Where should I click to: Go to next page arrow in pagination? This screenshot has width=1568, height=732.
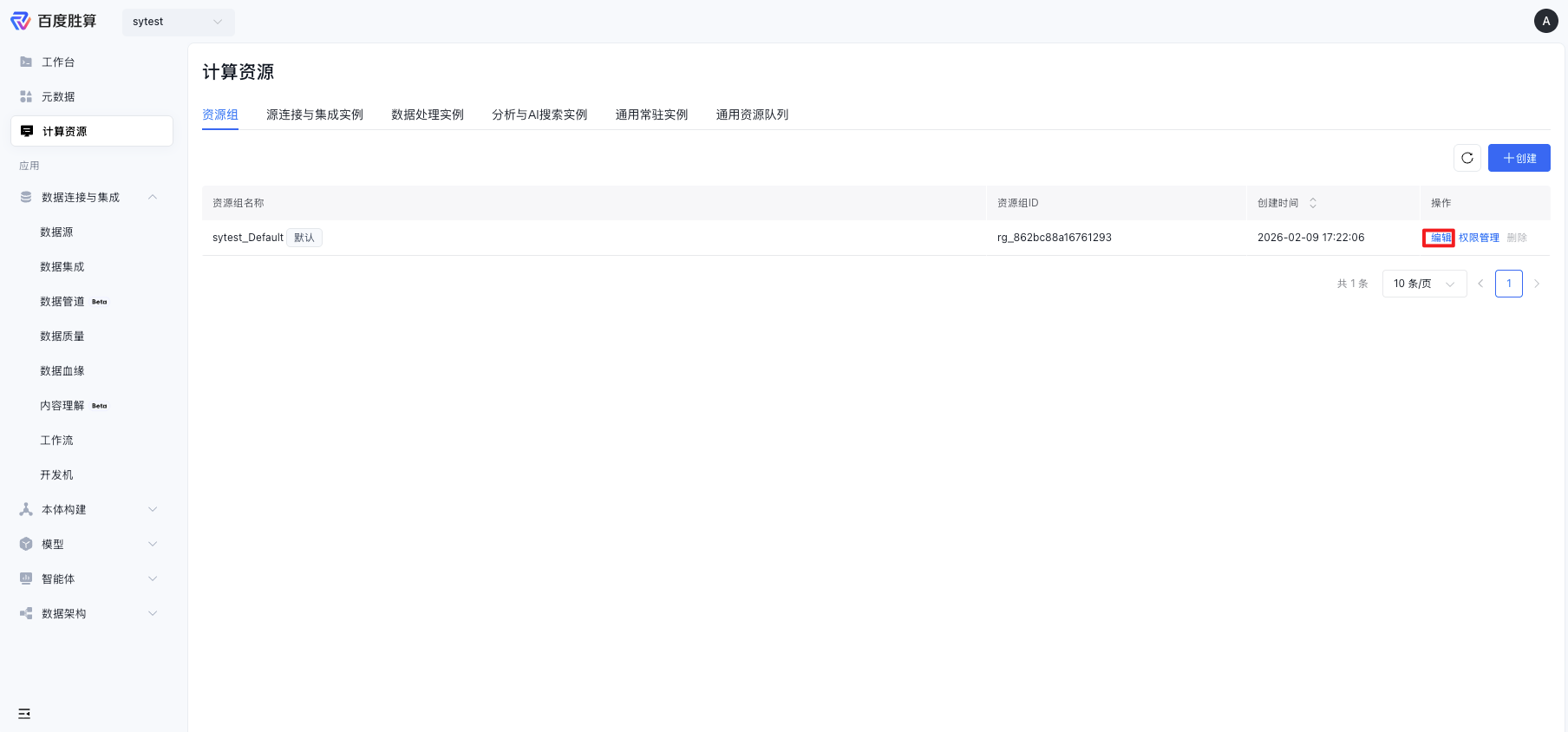click(1537, 284)
